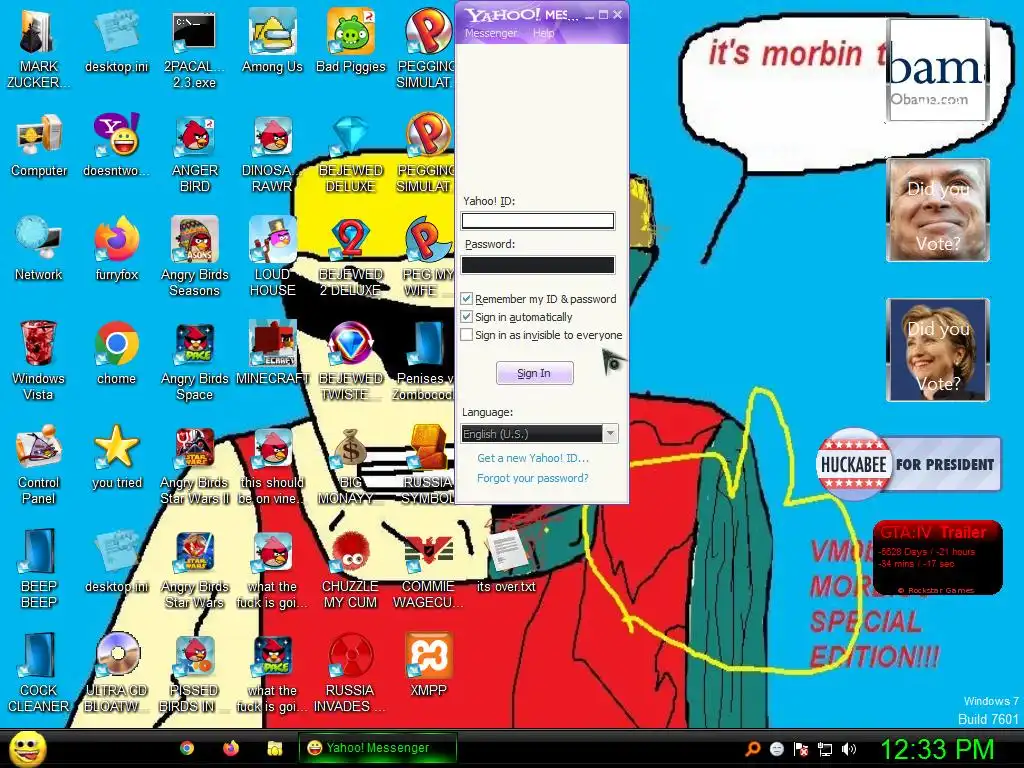Click the Yahoo! ID input field
The height and width of the screenshot is (768, 1024).
(537, 221)
